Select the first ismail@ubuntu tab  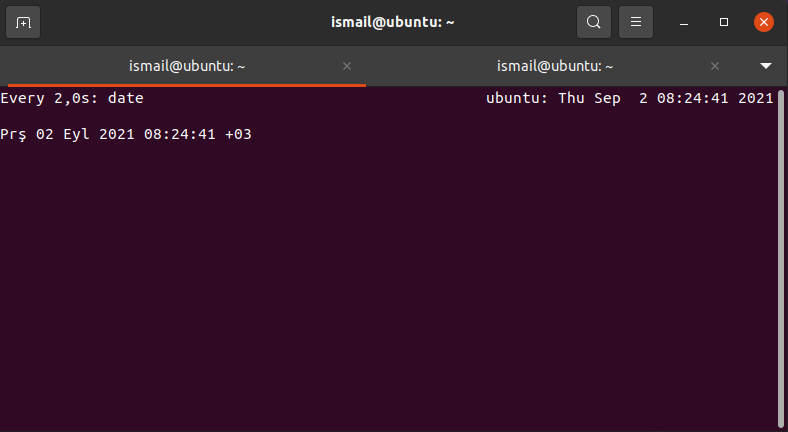coord(187,66)
